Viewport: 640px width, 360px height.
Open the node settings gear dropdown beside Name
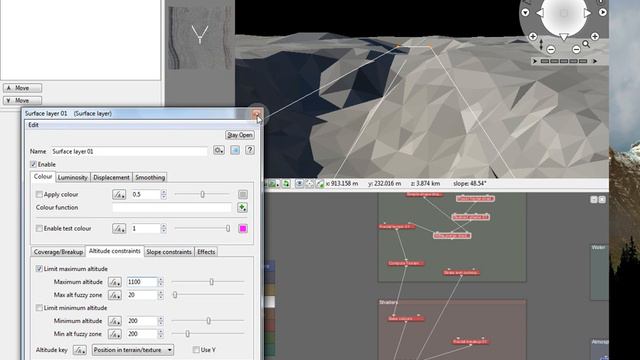(219, 151)
